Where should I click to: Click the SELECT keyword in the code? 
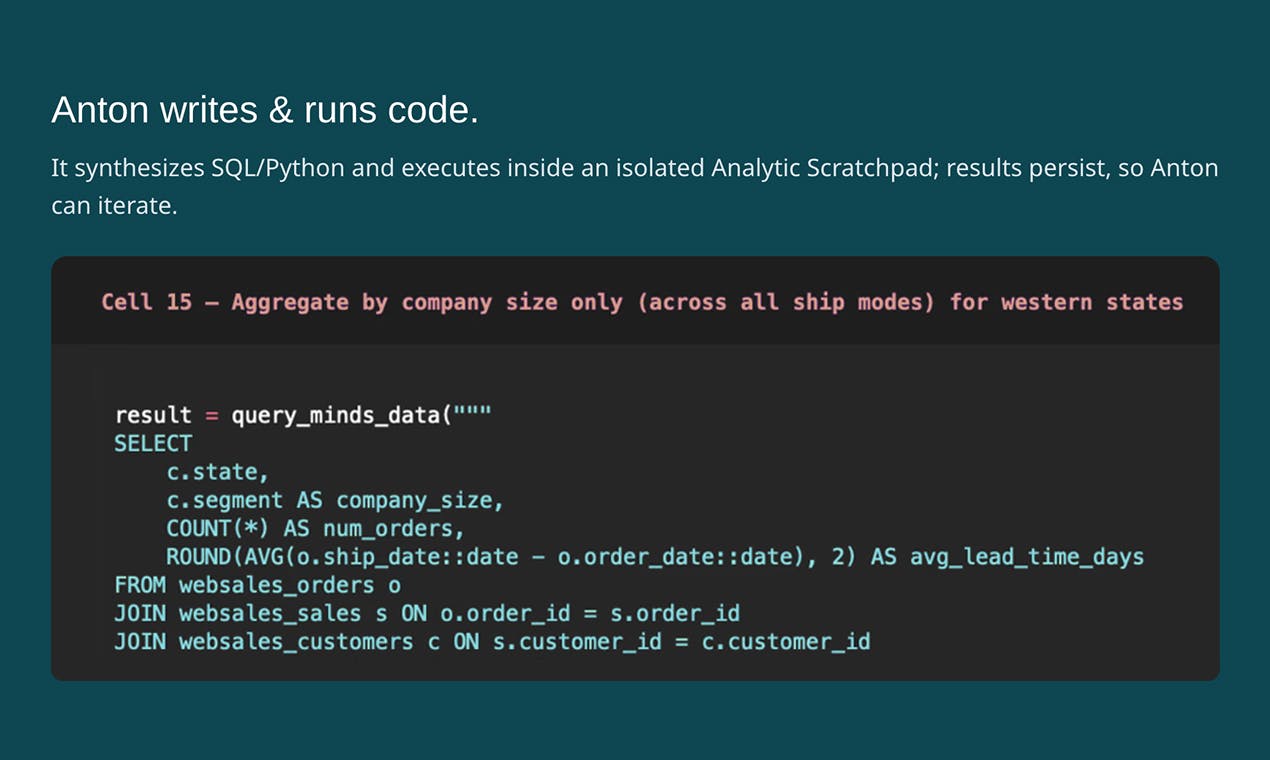(153, 443)
